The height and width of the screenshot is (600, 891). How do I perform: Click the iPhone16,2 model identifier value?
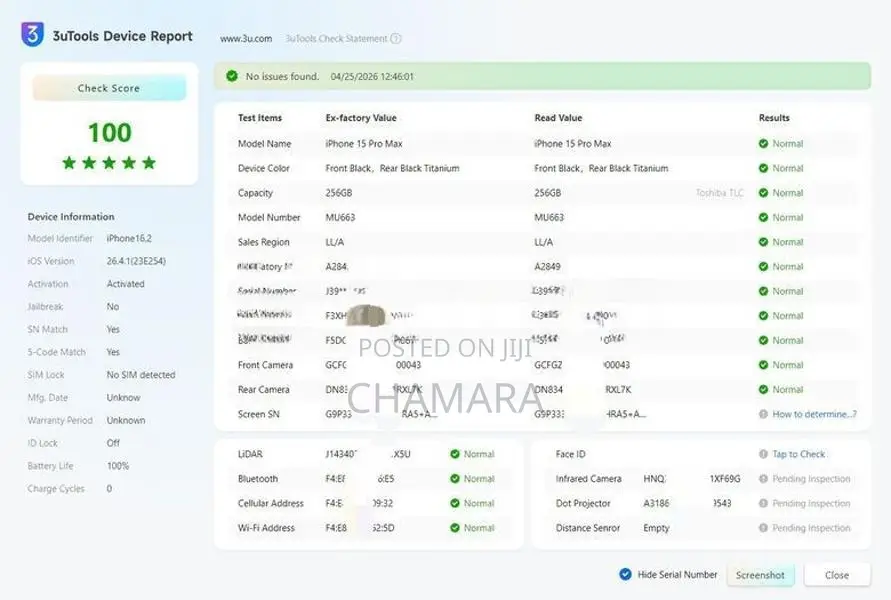coord(129,238)
